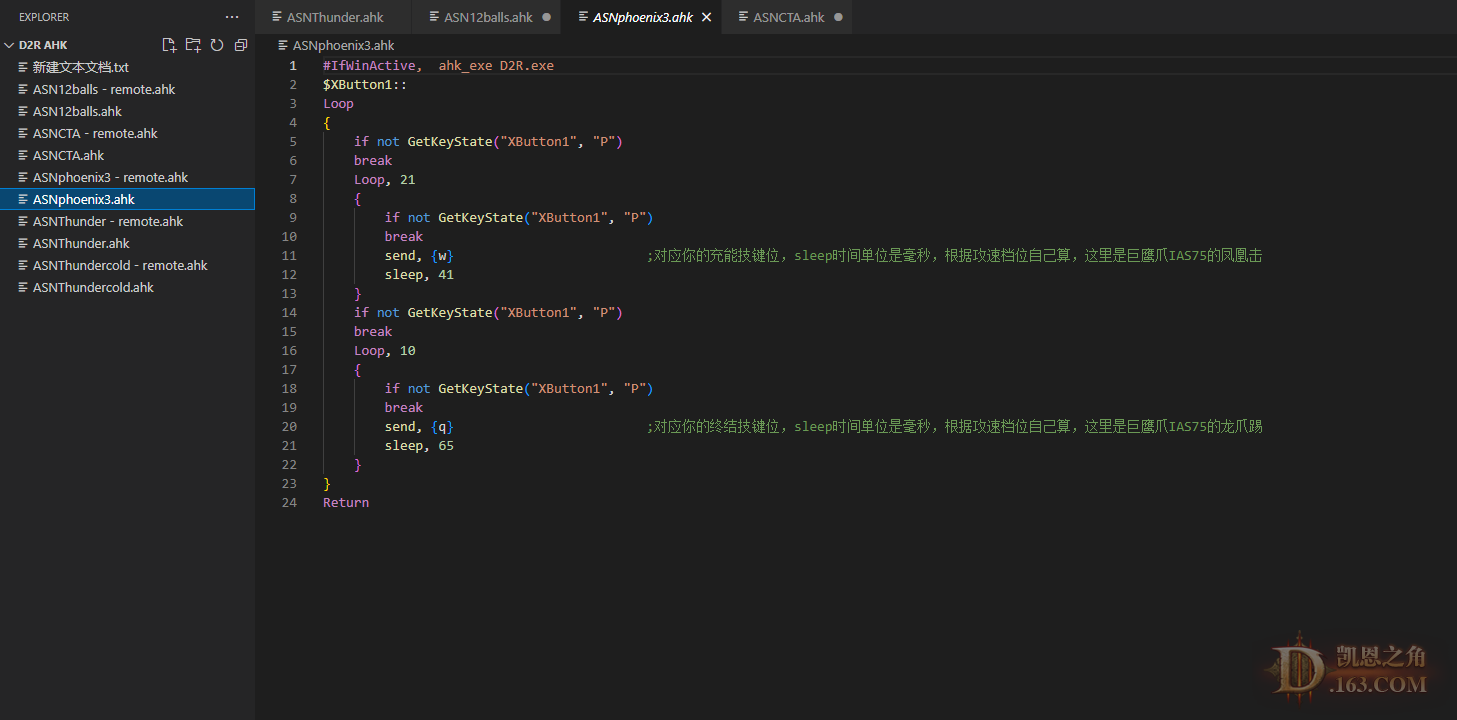Click "send, {q}" in the code
This screenshot has height=720, width=1457.
pyautogui.click(x=419, y=426)
